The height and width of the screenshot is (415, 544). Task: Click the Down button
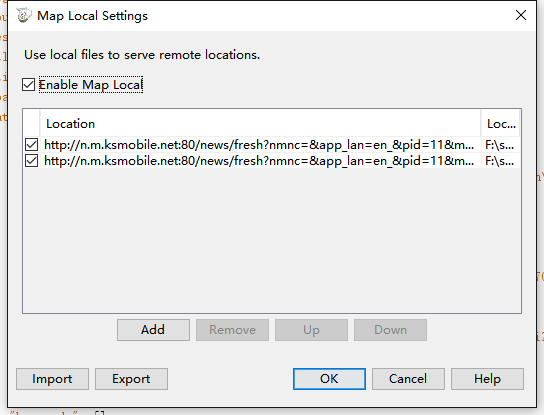pyautogui.click(x=391, y=330)
